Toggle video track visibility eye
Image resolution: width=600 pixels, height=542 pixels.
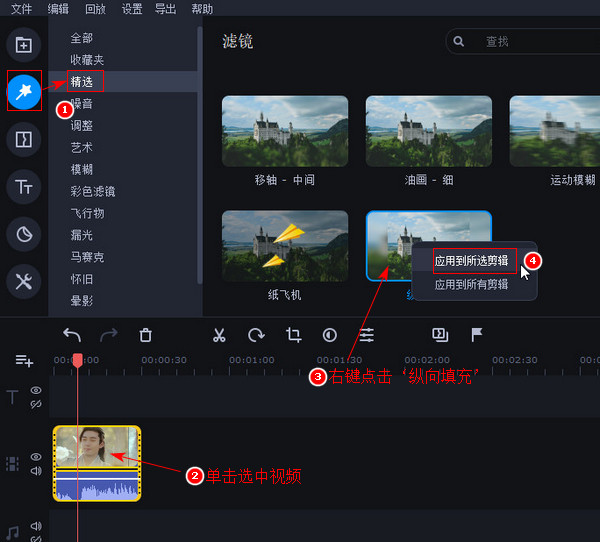coord(36,457)
